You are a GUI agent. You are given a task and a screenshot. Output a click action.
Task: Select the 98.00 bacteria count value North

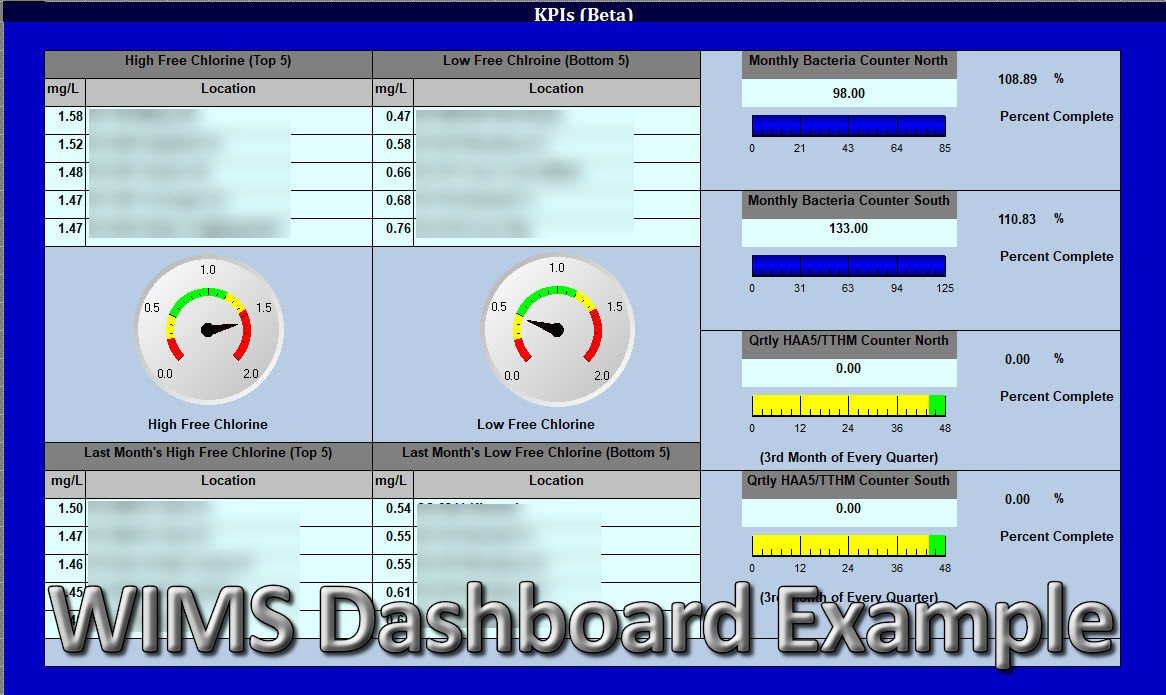pyautogui.click(x=848, y=91)
